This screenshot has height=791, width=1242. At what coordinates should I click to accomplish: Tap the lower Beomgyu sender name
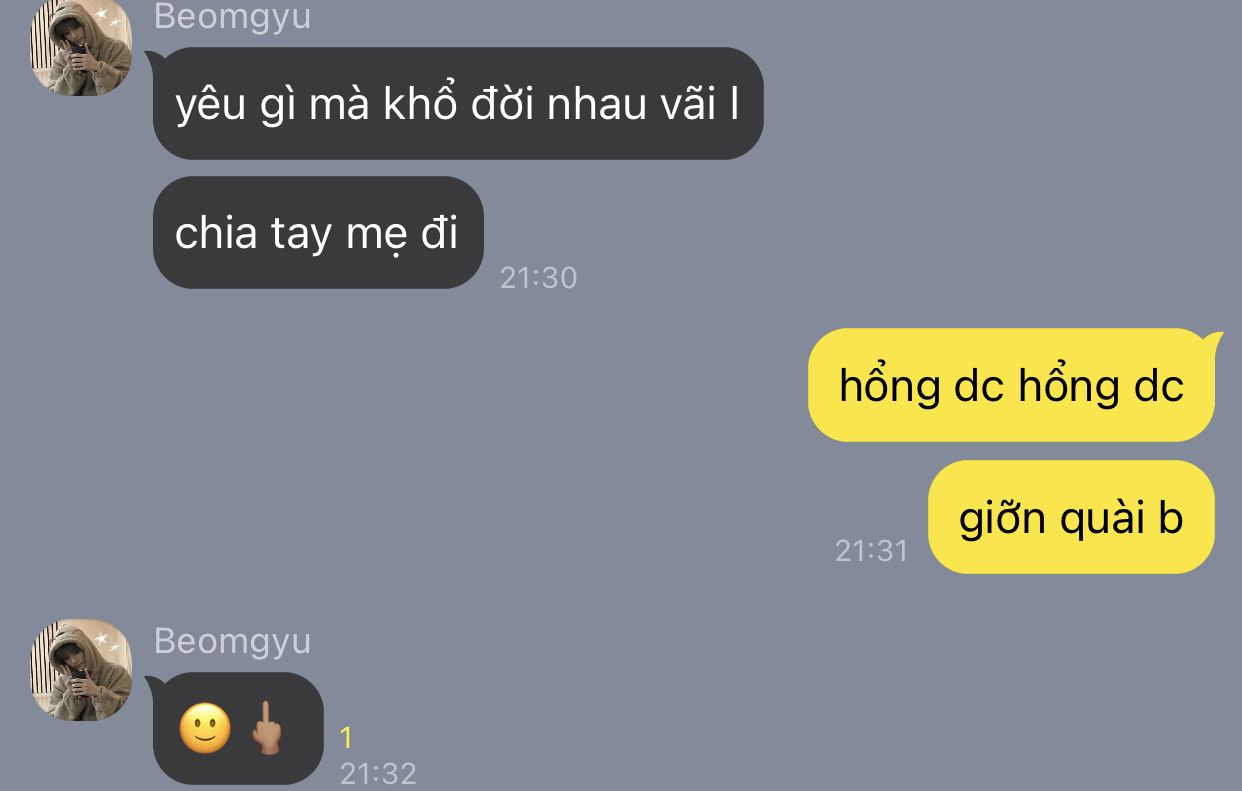click(x=232, y=641)
